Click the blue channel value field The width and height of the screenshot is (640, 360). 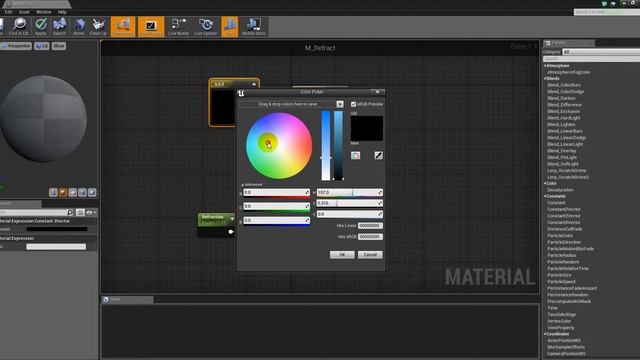point(277,220)
